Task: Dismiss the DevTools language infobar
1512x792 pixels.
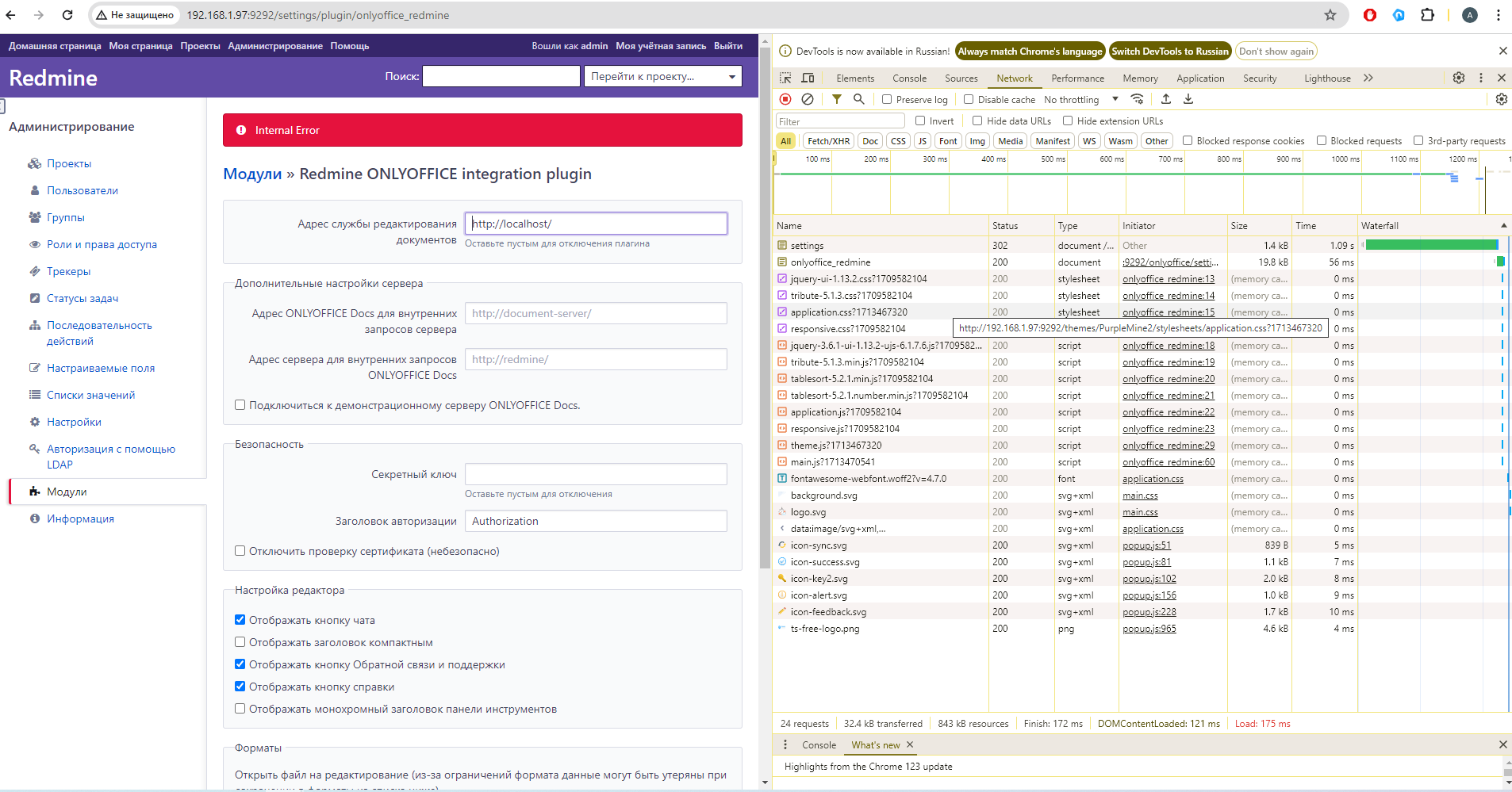Action: 1502,51
